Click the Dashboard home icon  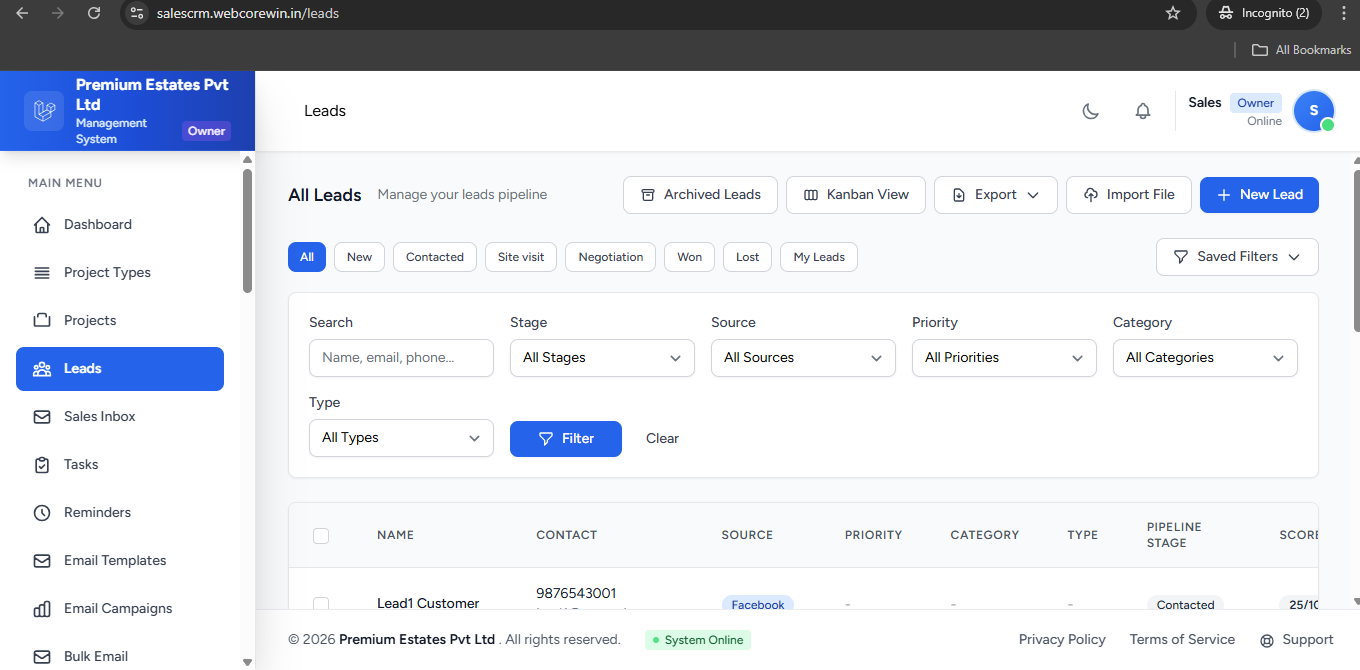pos(42,225)
